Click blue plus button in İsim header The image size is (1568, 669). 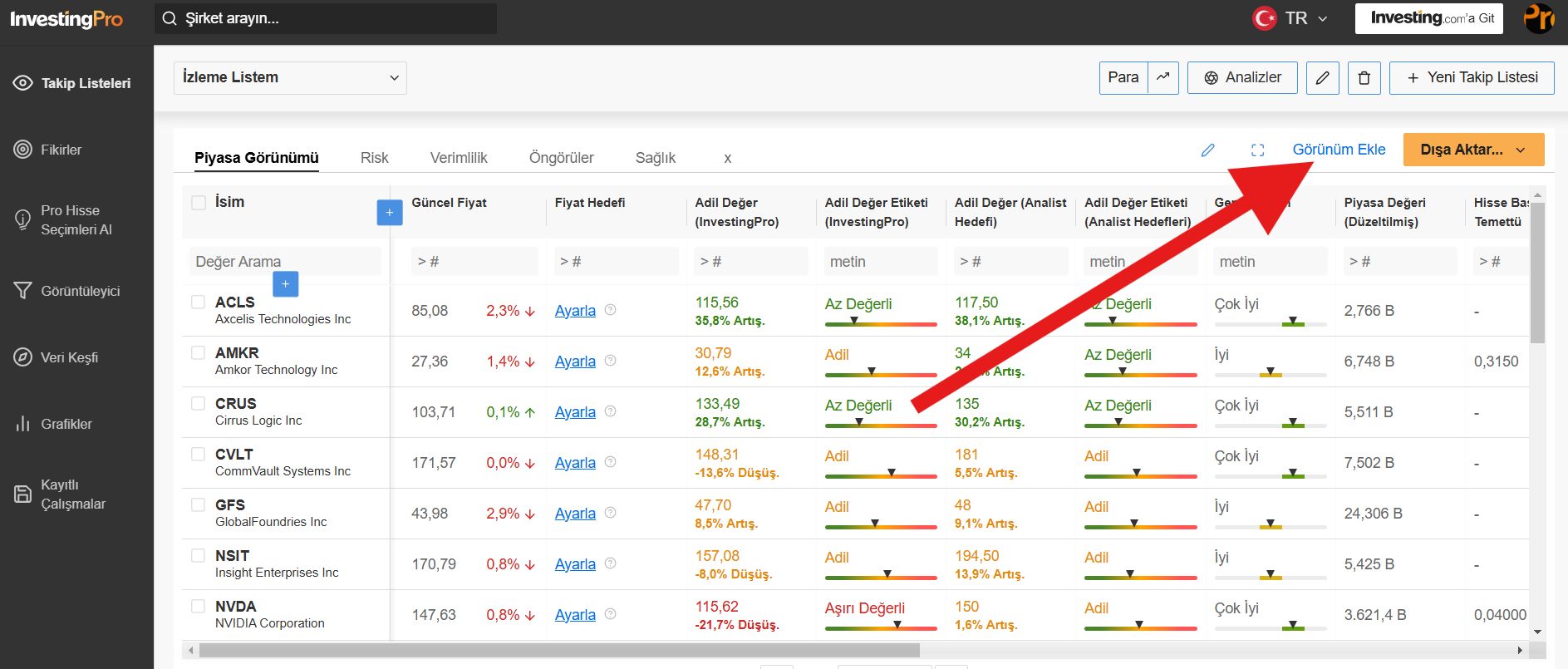pyautogui.click(x=390, y=213)
